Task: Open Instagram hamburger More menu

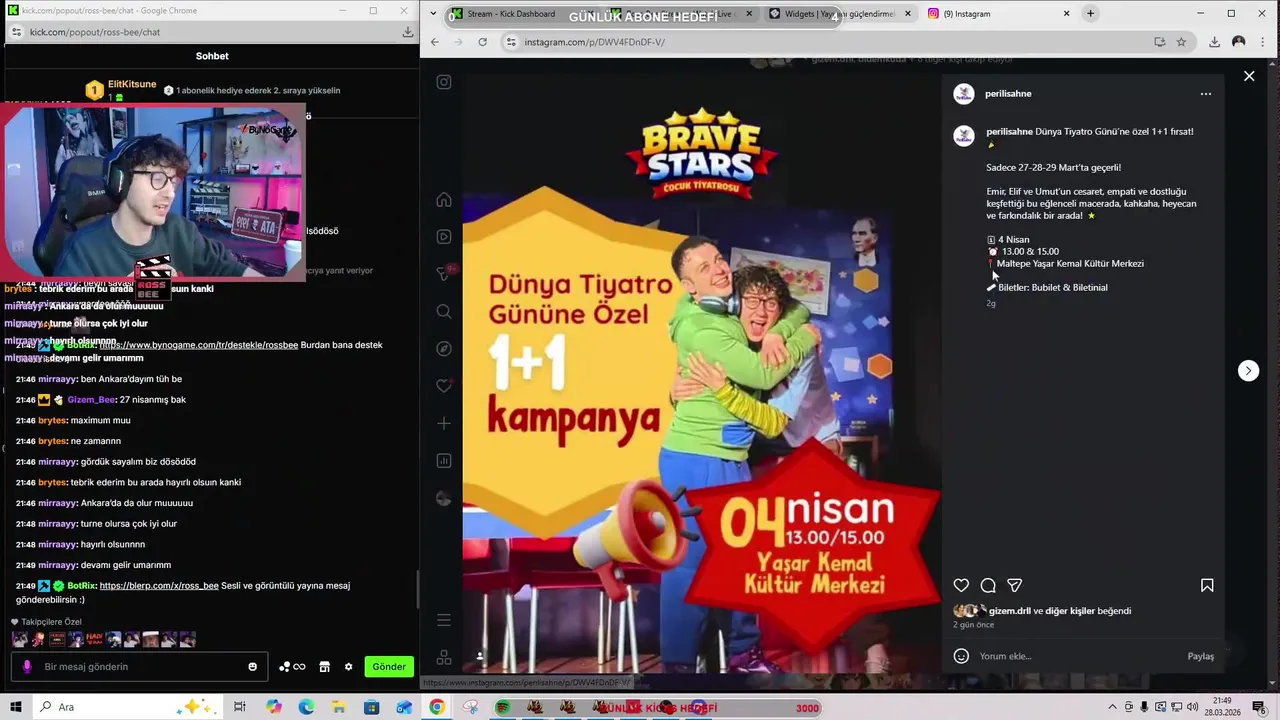Action: [444, 620]
